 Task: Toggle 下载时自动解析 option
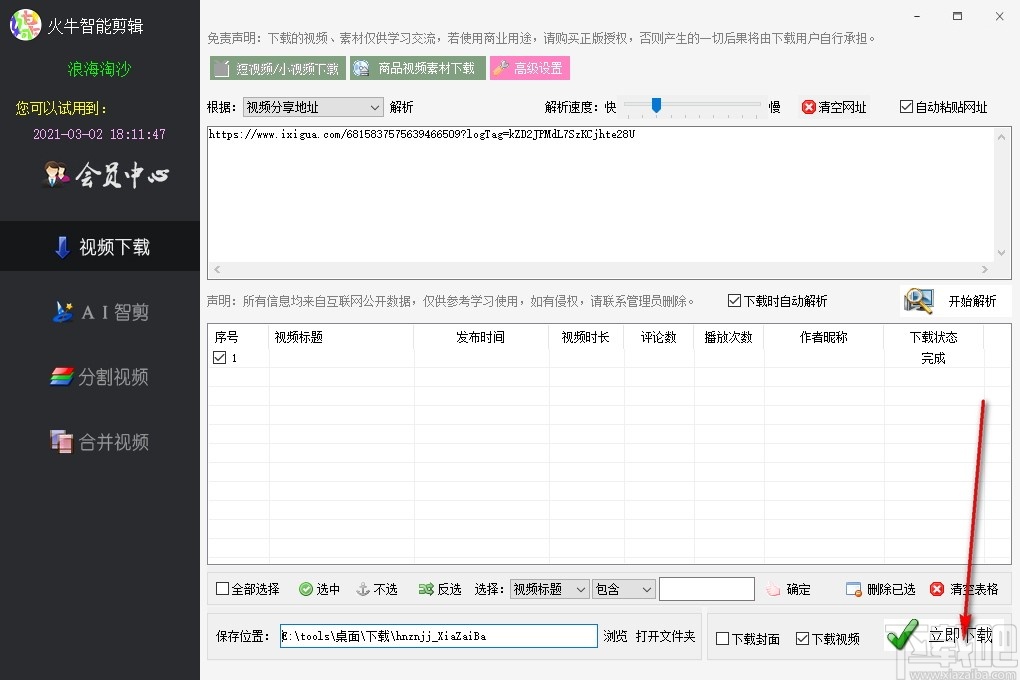click(736, 300)
